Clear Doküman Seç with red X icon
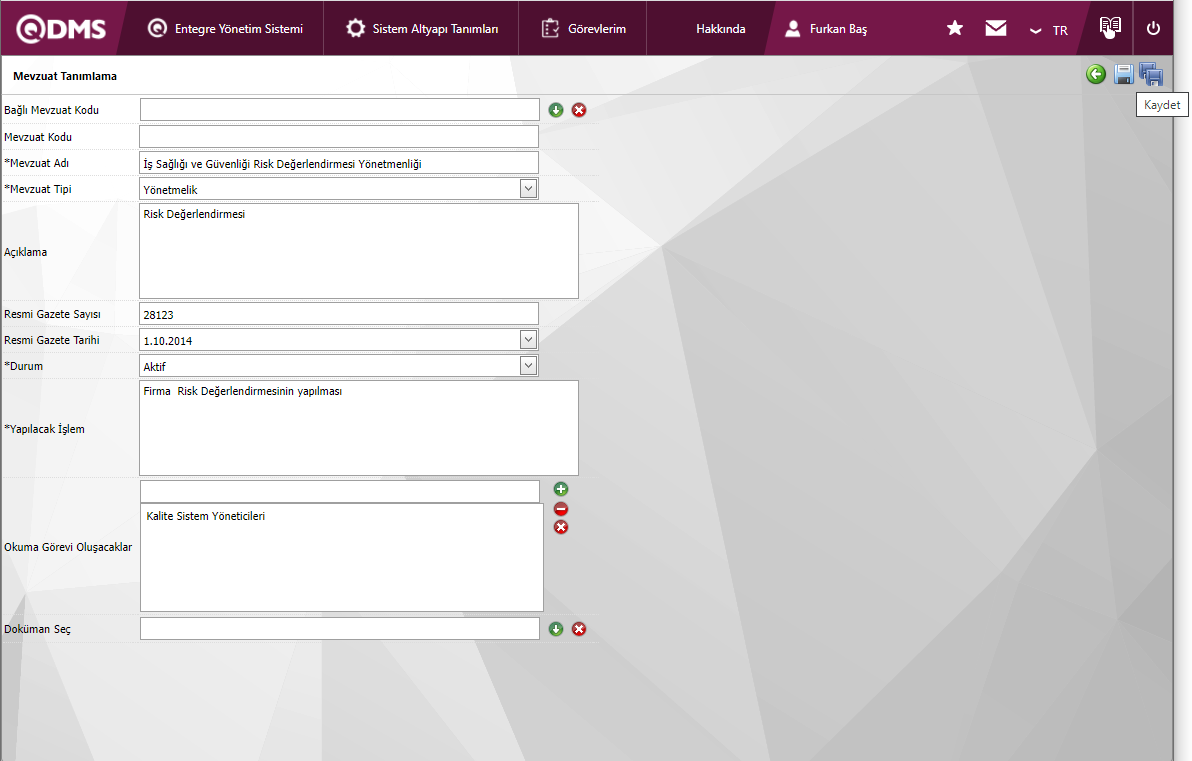This screenshot has height=761, width=1192. click(579, 629)
